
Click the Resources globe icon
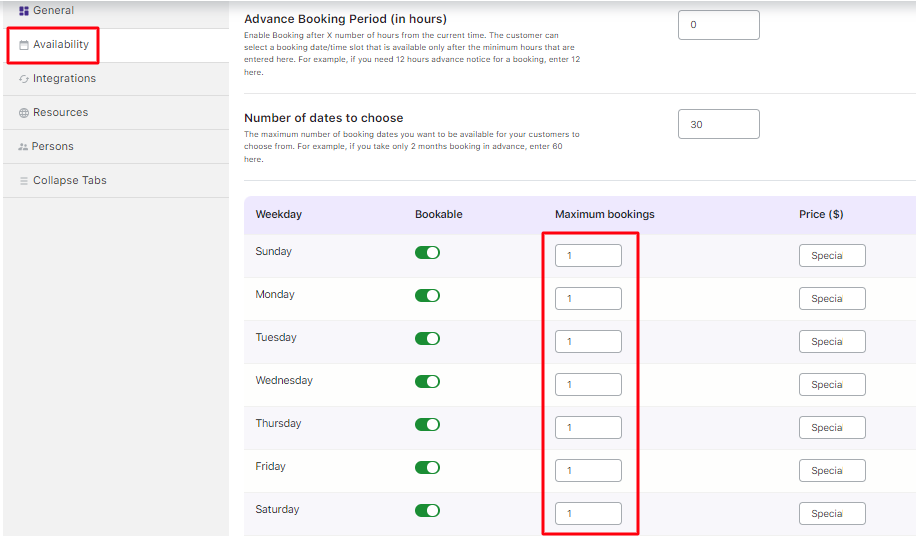click(x=24, y=113)
